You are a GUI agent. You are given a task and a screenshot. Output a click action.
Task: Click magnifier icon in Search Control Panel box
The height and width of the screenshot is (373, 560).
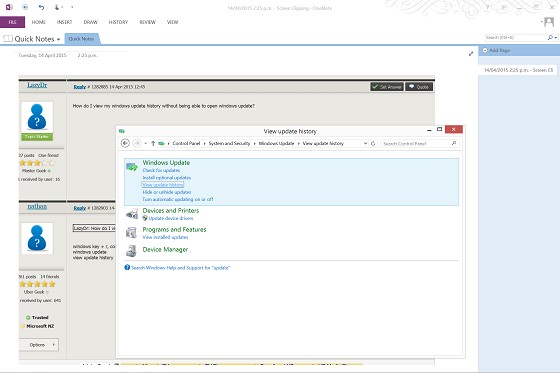click(454, 143)
